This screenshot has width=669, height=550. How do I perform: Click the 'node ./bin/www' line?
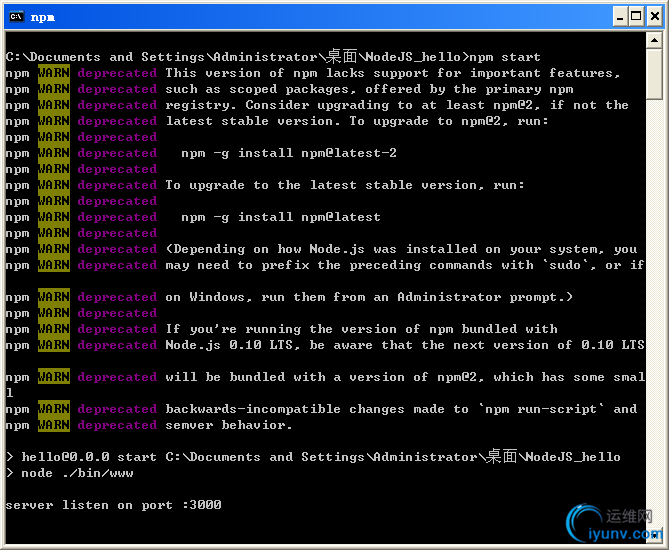(70, 473)
